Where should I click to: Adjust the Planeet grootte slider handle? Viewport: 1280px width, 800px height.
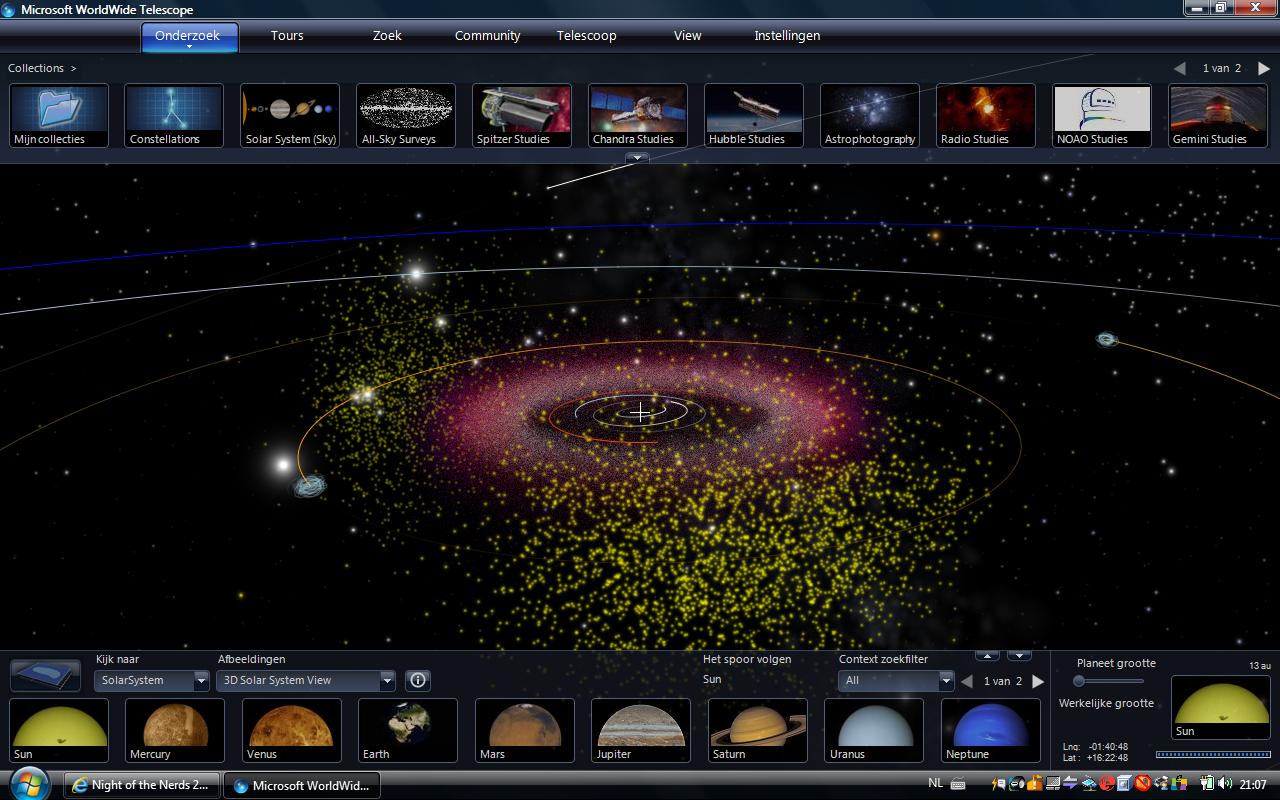(x=1079, y=681)
